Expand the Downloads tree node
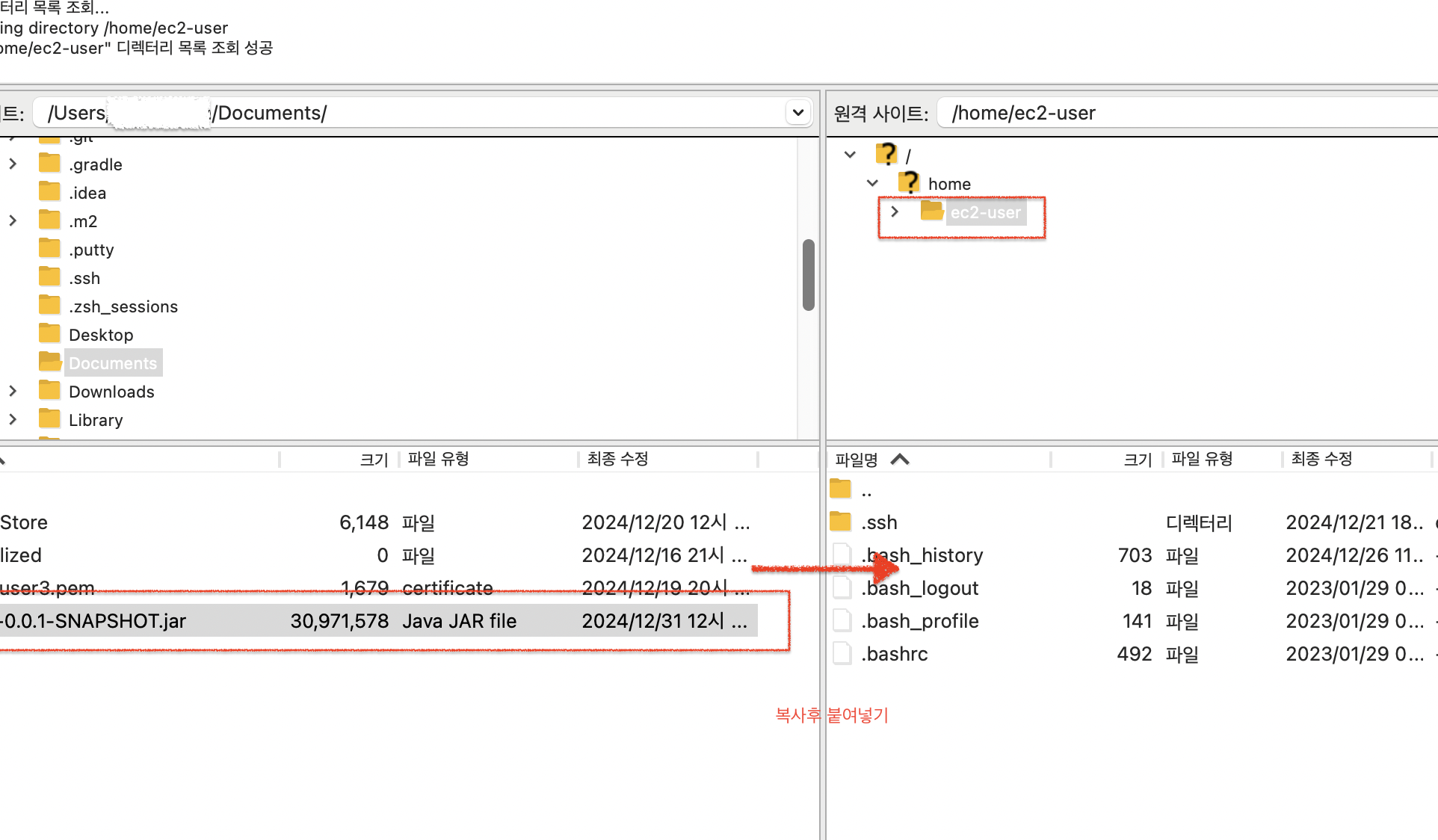 [13, 391]
